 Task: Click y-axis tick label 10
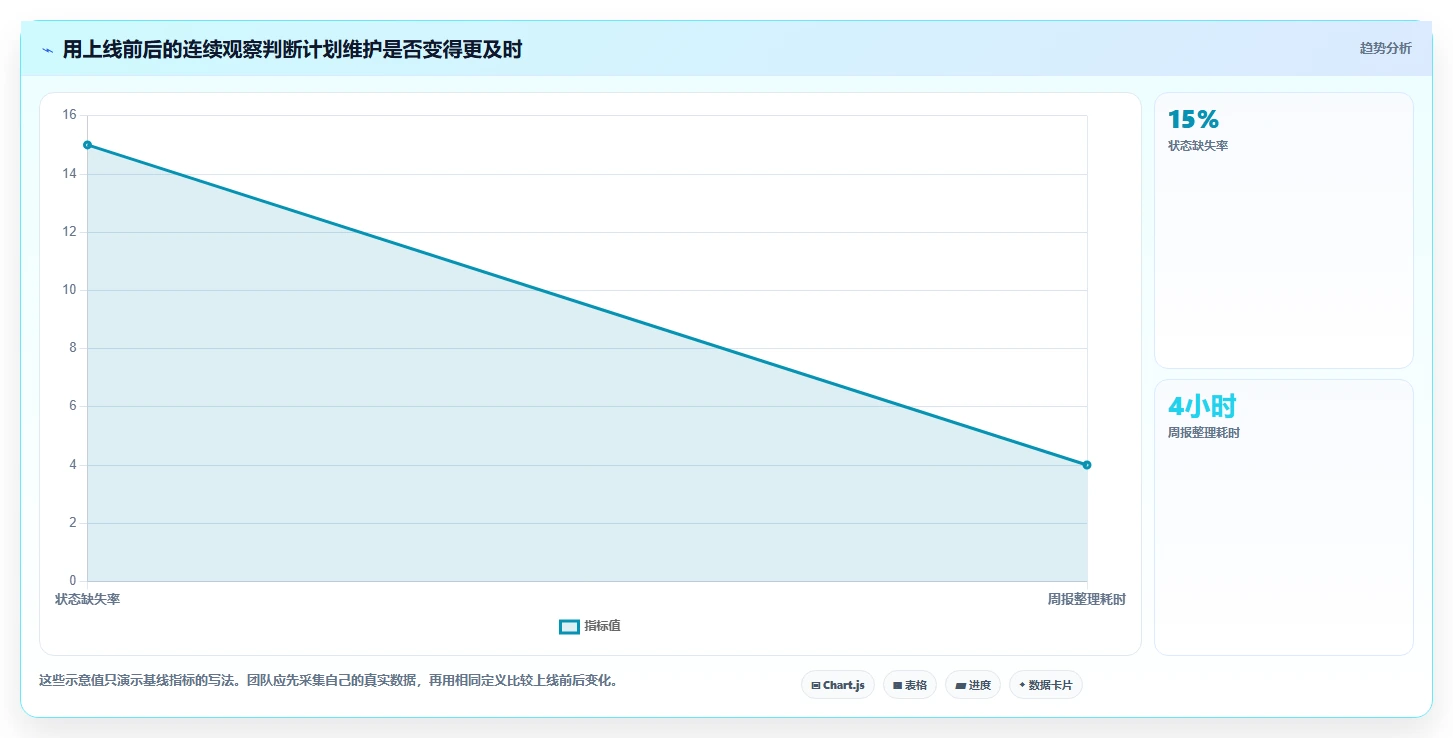[x=69, y=290]
